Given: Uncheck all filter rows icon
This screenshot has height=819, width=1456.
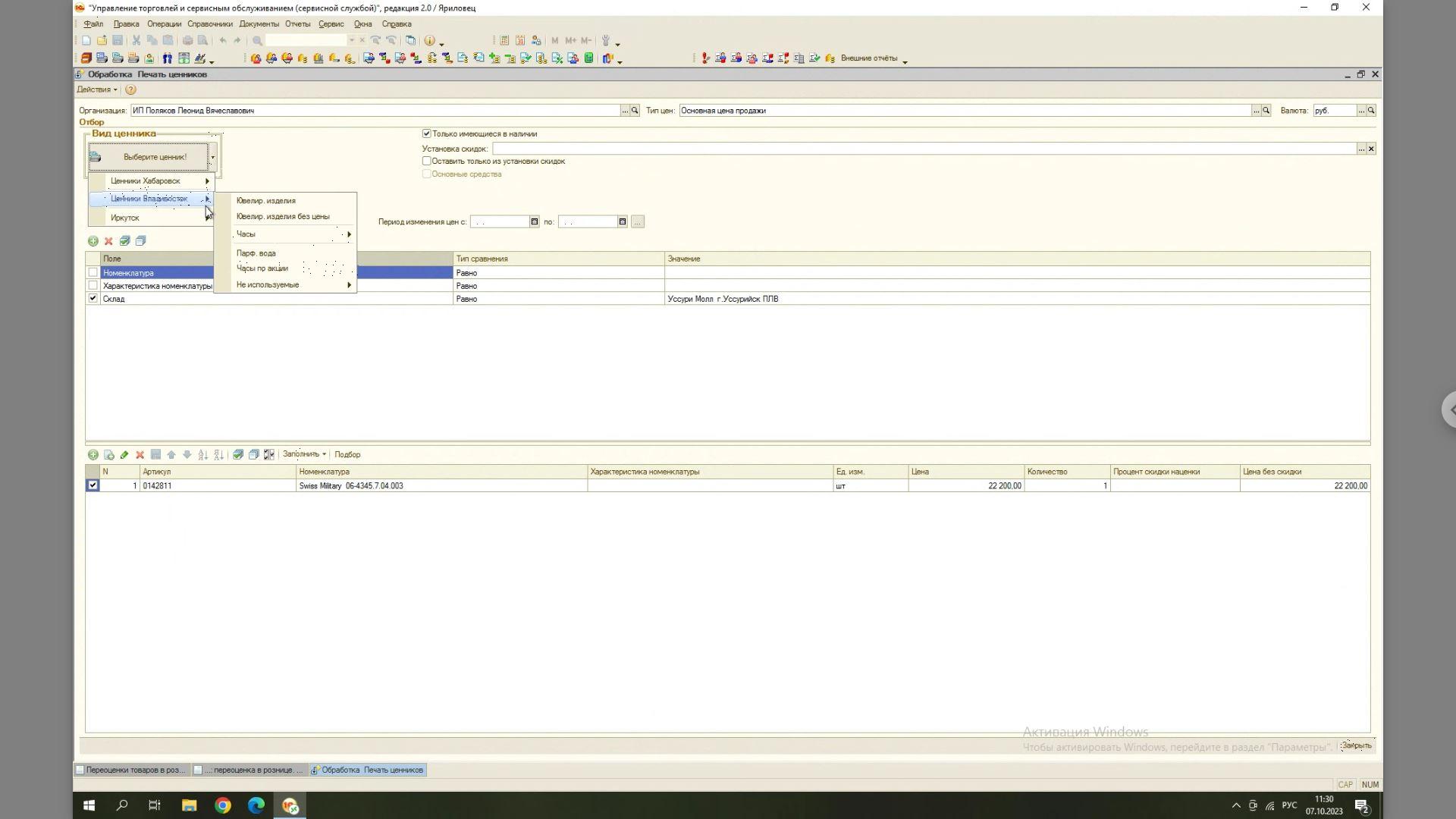Looking at the screenshot, I should (140, 241).
